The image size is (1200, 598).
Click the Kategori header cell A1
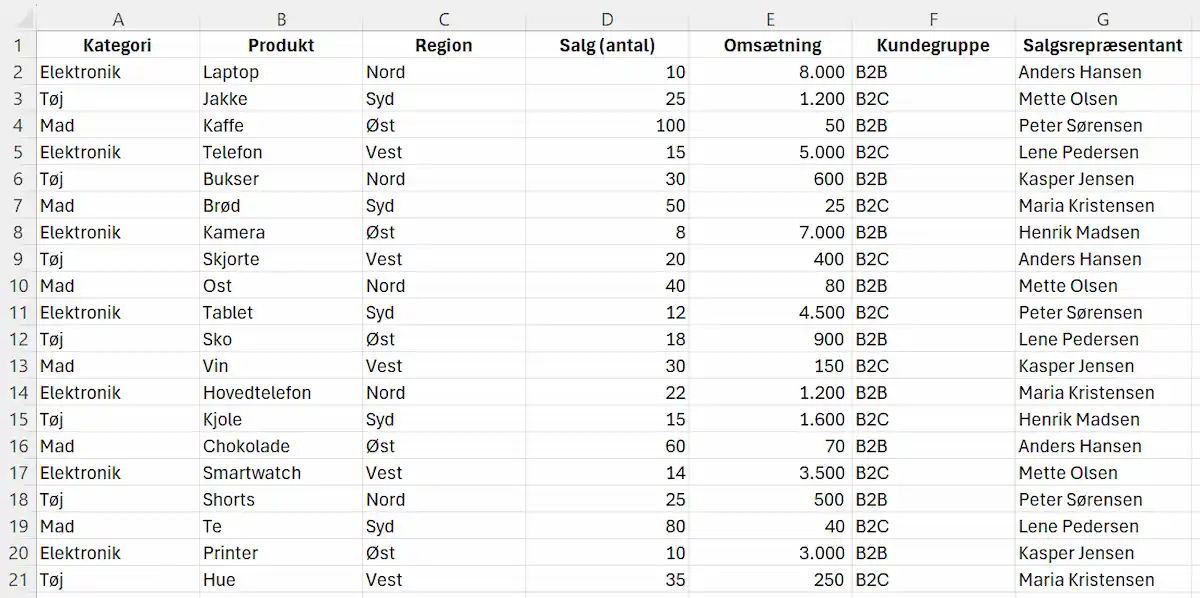[x=118, y=45]
